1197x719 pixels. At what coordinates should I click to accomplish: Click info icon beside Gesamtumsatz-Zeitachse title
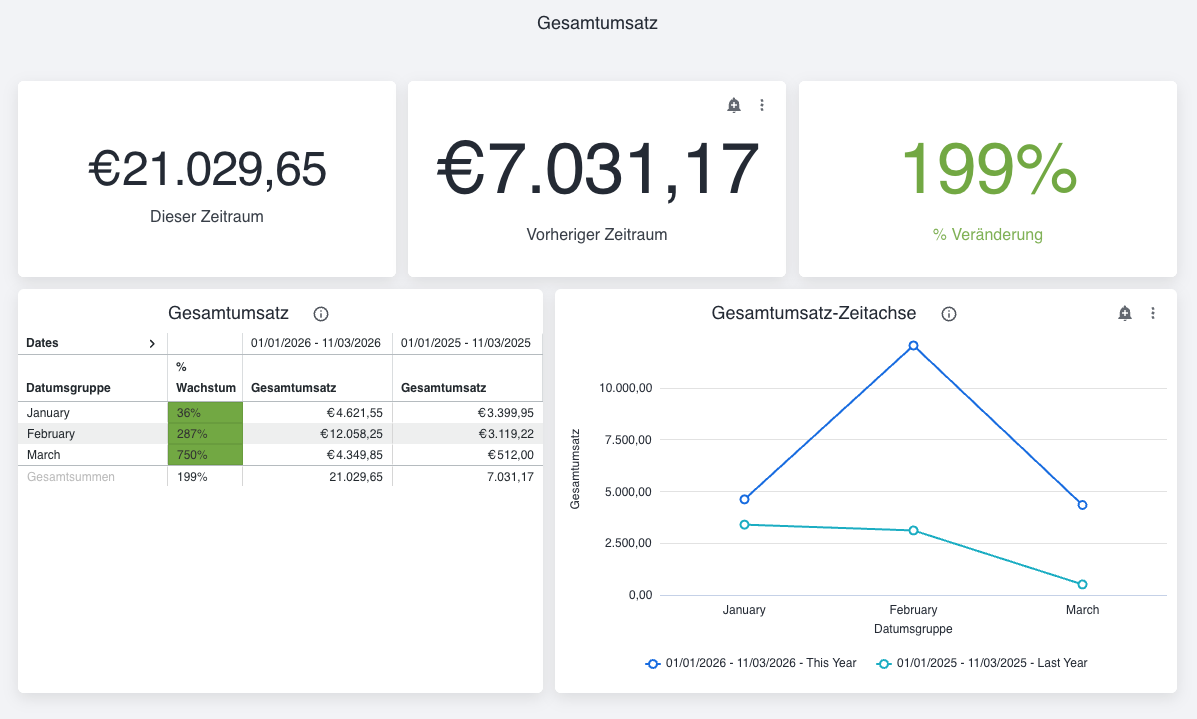click(x=949, y=314)
